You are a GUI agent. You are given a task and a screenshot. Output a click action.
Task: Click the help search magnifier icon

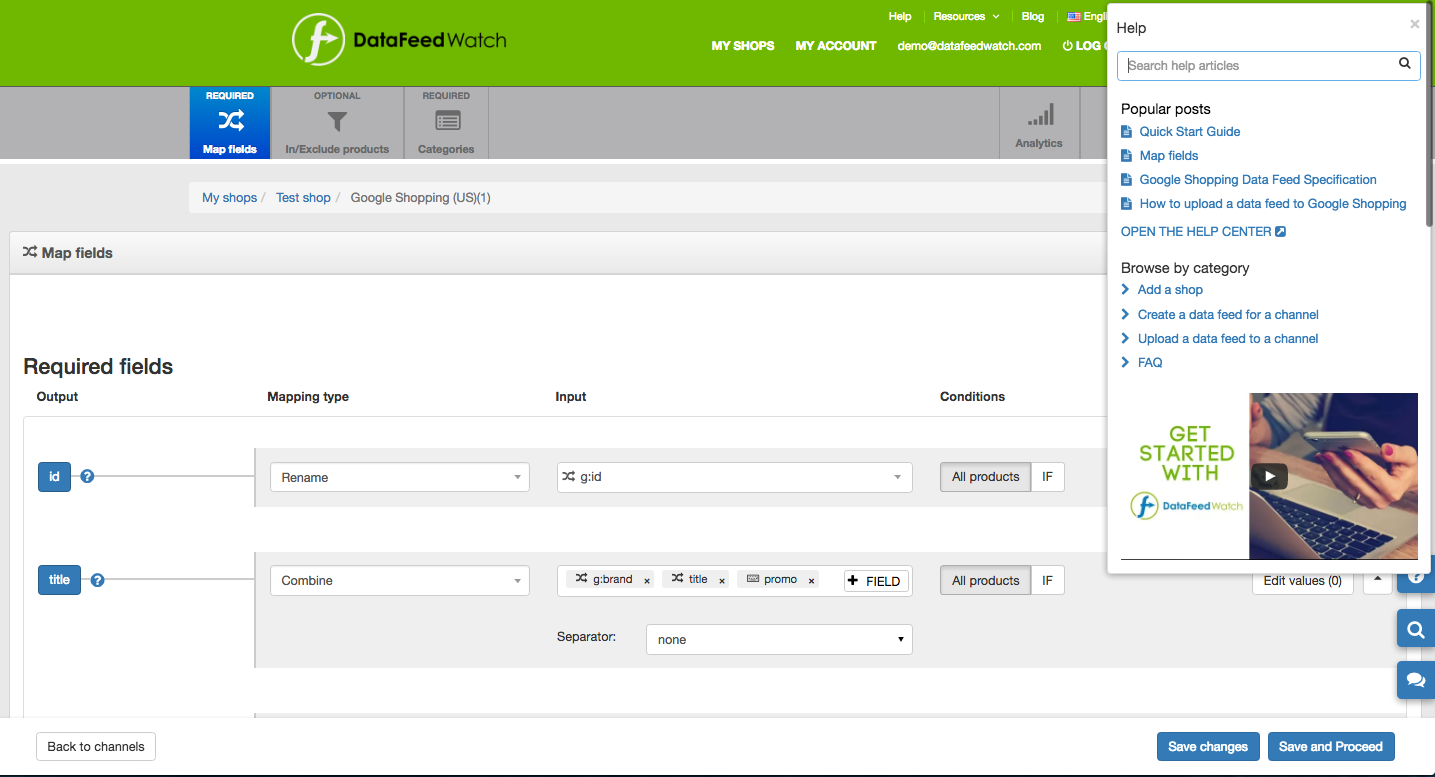click(1405, 64)
